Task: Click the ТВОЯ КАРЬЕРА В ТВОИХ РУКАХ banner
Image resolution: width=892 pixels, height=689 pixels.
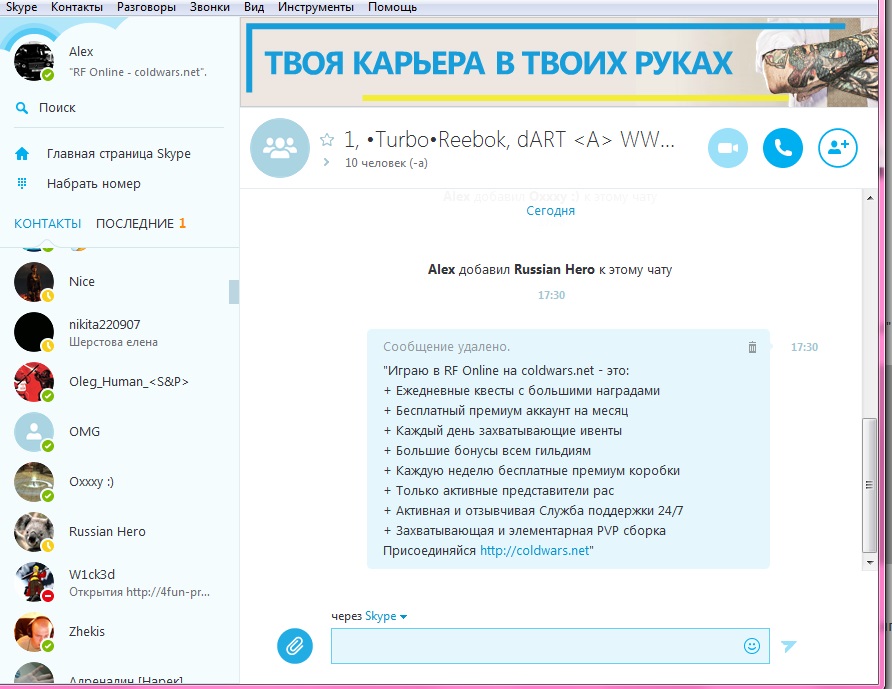Action: pyautogui.click(x=559, y=63)
